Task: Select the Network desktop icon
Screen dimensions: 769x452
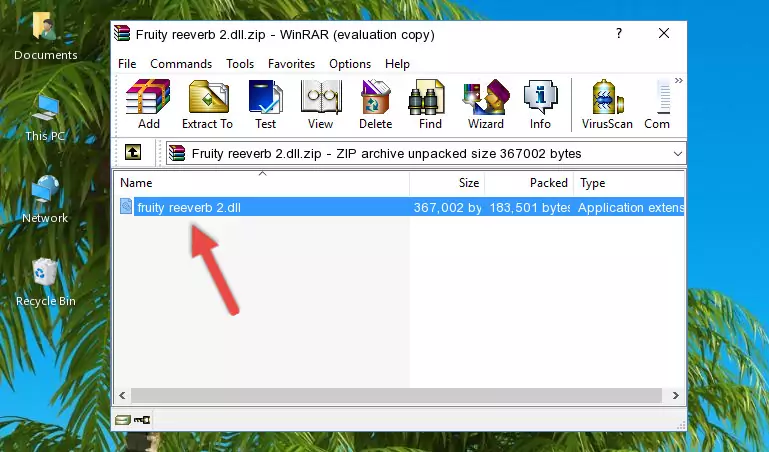Action: [x=45, y=199]
